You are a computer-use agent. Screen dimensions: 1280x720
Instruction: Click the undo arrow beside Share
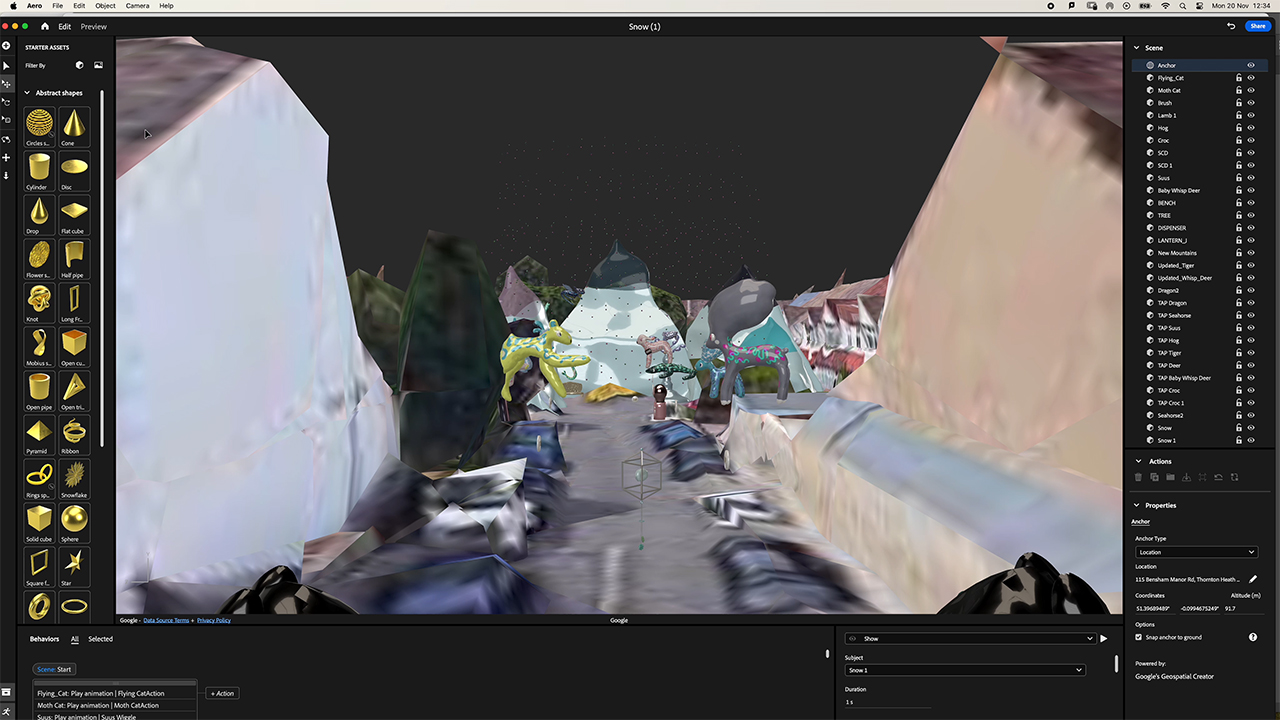(1231, 26)
